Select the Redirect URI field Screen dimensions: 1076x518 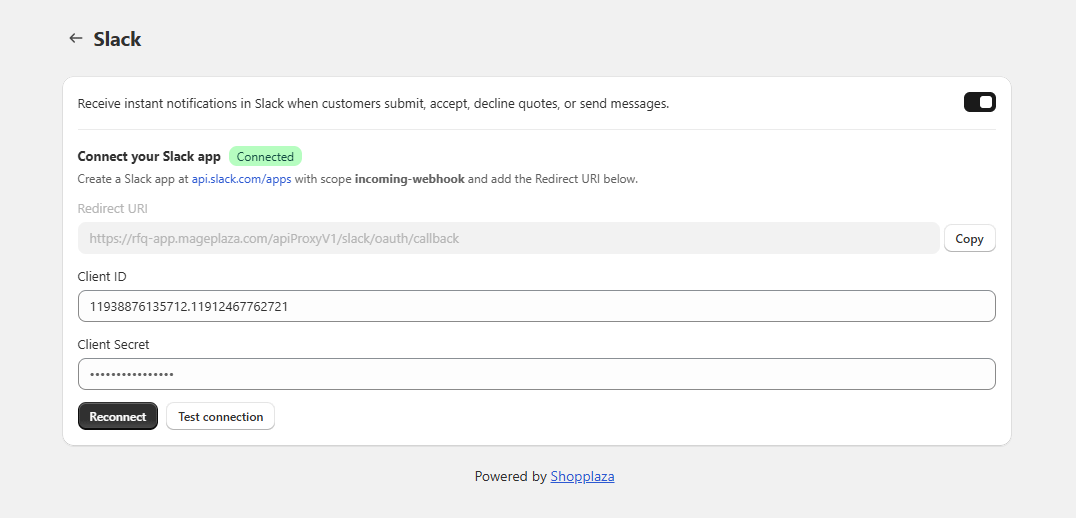pos(508,238)
